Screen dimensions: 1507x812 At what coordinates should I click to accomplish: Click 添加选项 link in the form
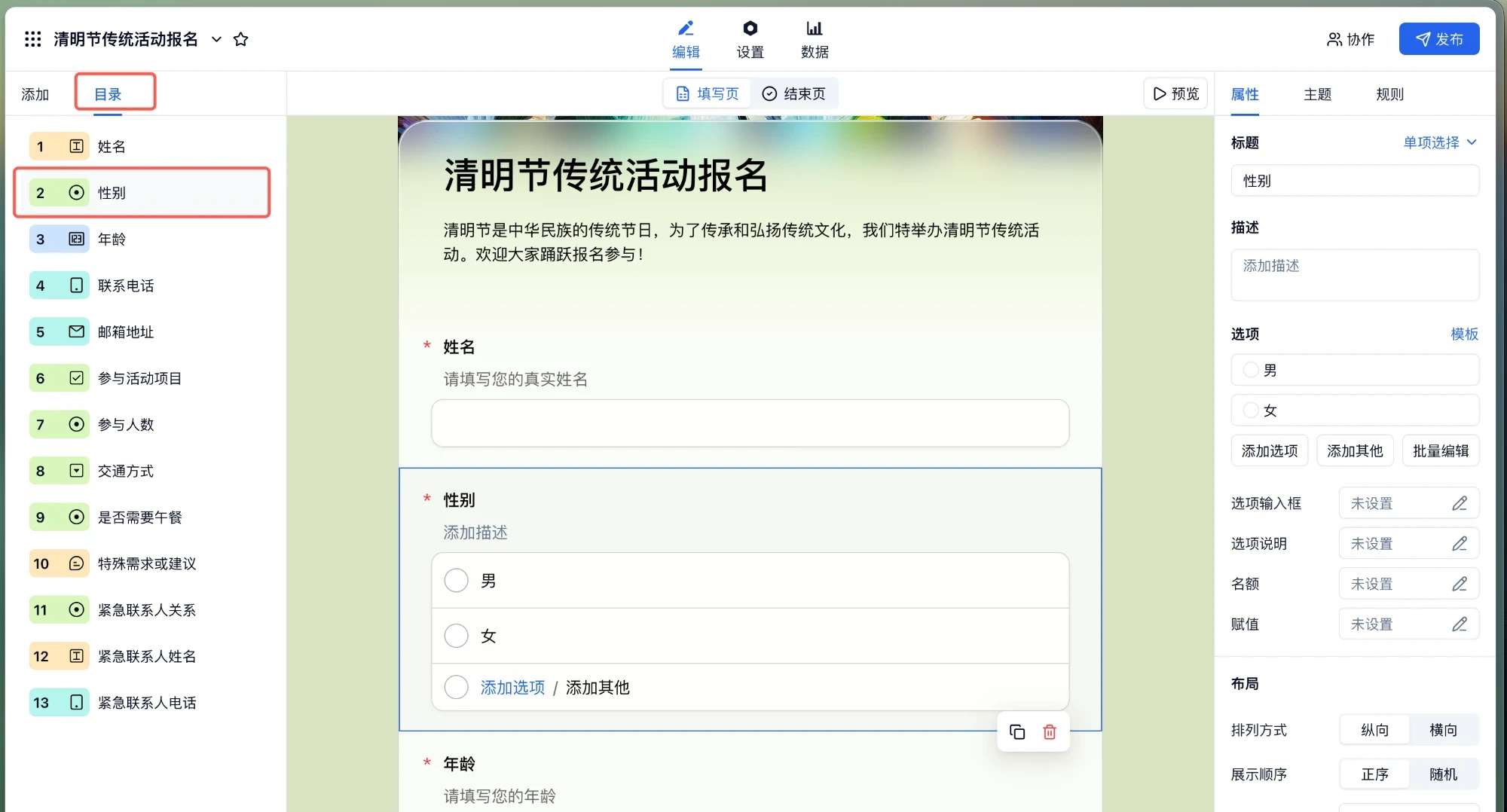512,687
